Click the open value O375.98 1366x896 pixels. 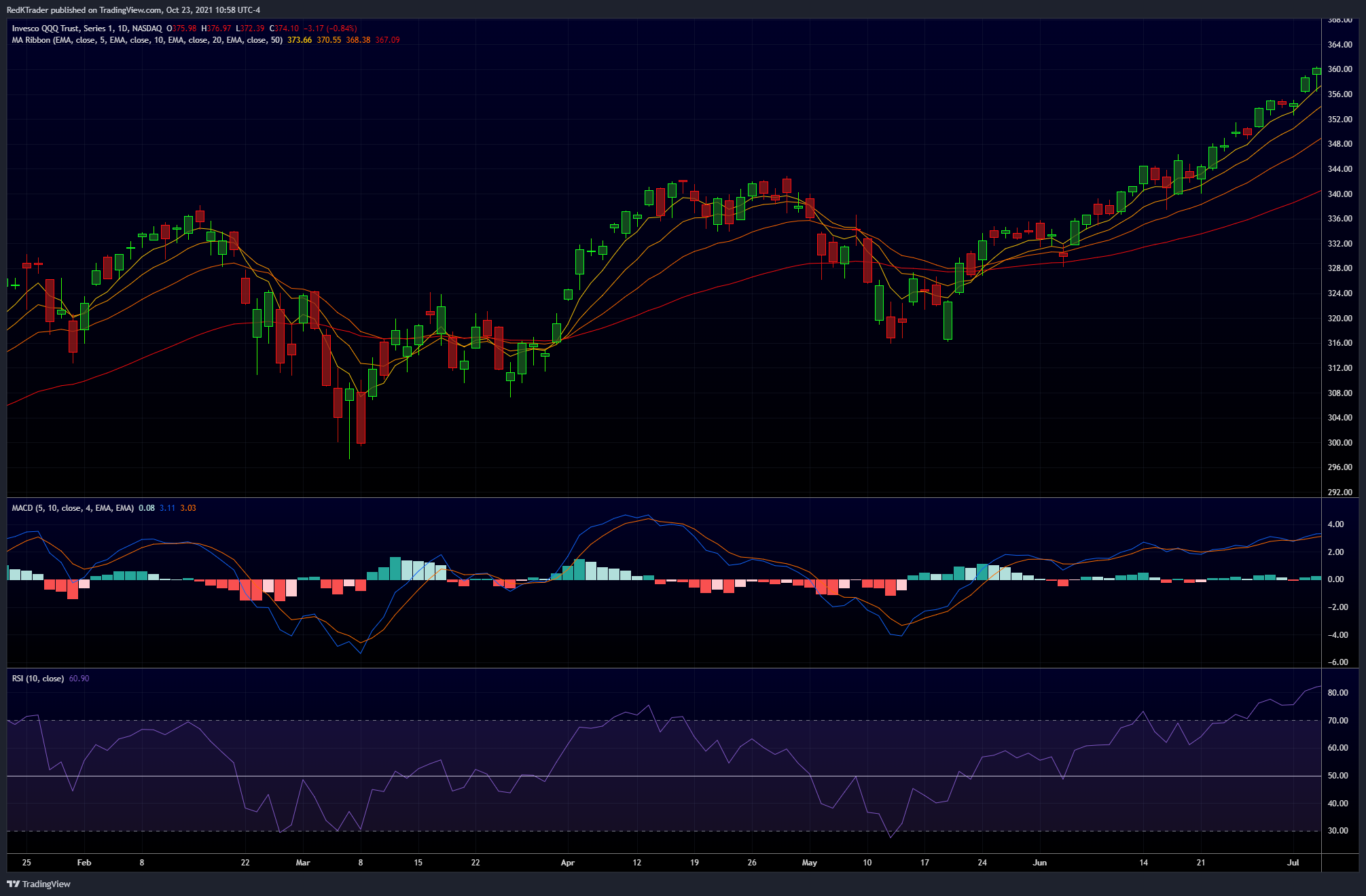(x=181, y=29)
